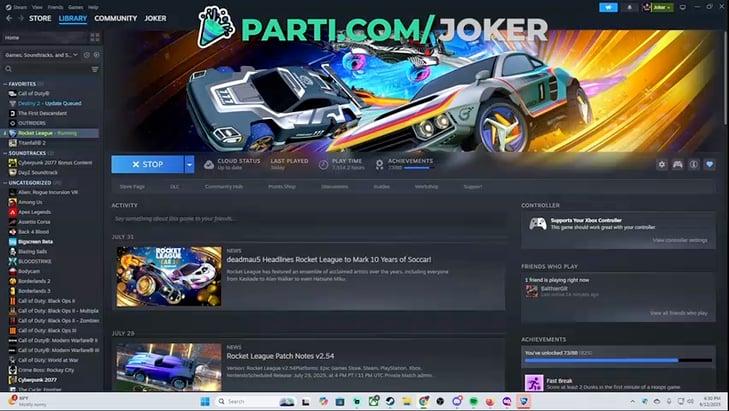Select Titanfall 2 in favorites

tap(32, 143)
